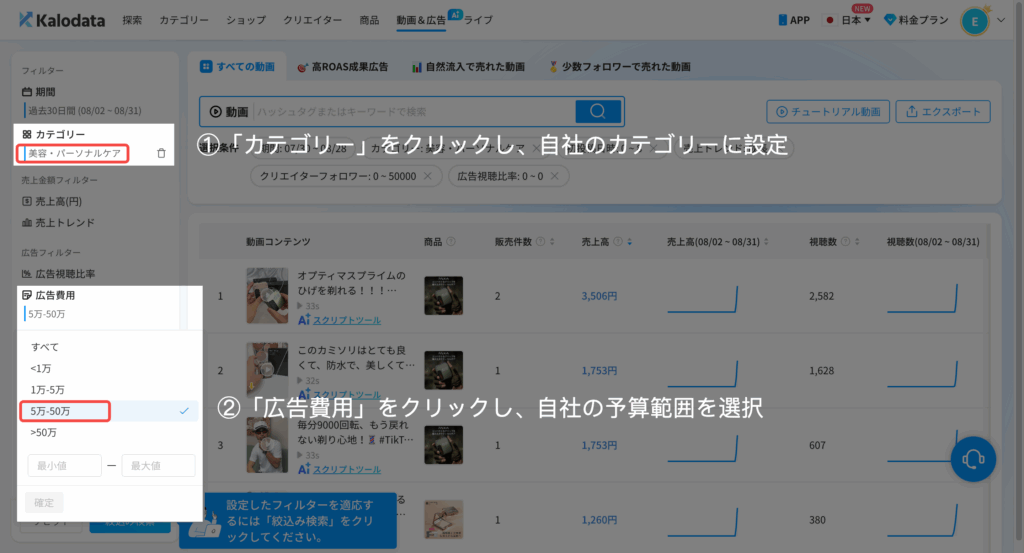Sort by 売上高 column arrows
The image size is (1024, 553).
click(x=630, y=242)
